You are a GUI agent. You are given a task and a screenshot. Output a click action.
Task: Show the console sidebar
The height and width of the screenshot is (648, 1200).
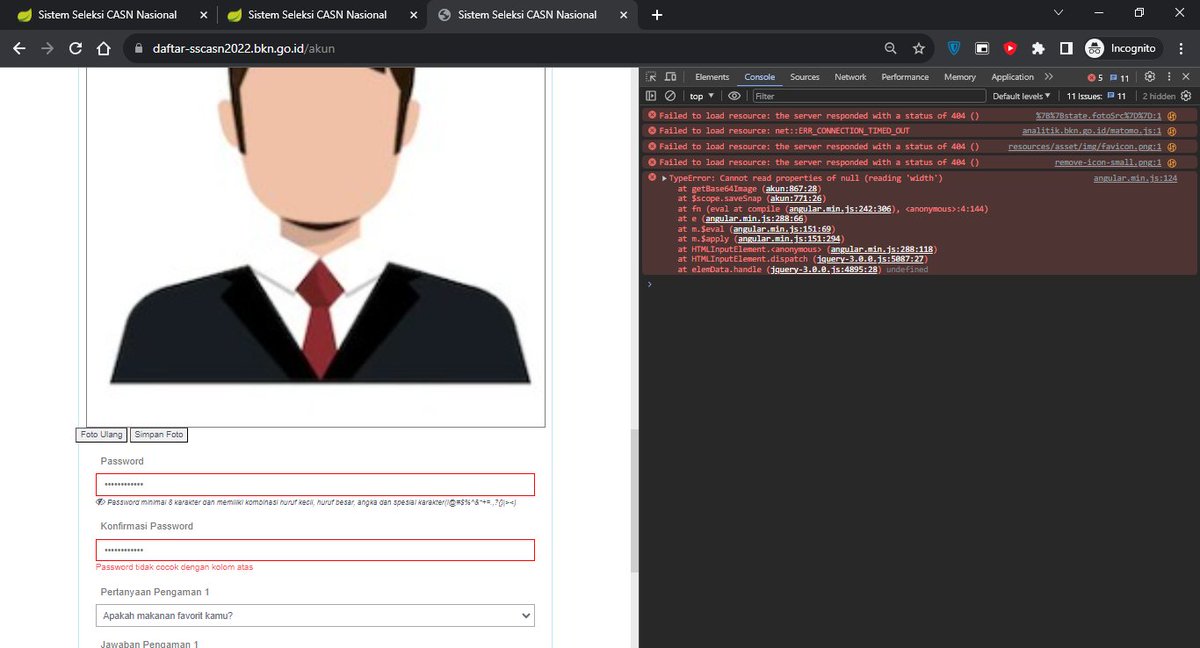(651, 96)
